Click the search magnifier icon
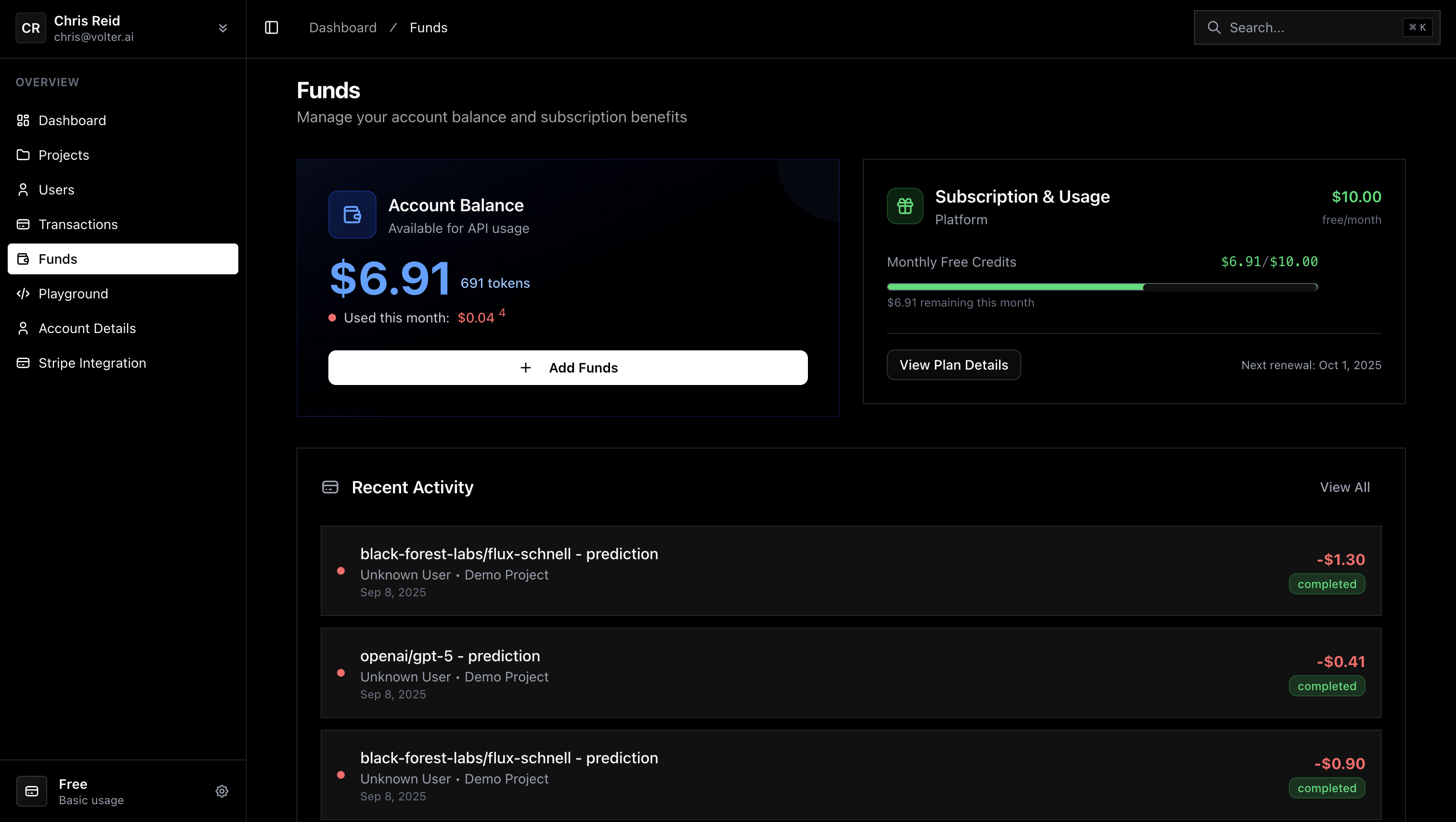This screenshot has width=1456, height=822. coord(1213,28)
